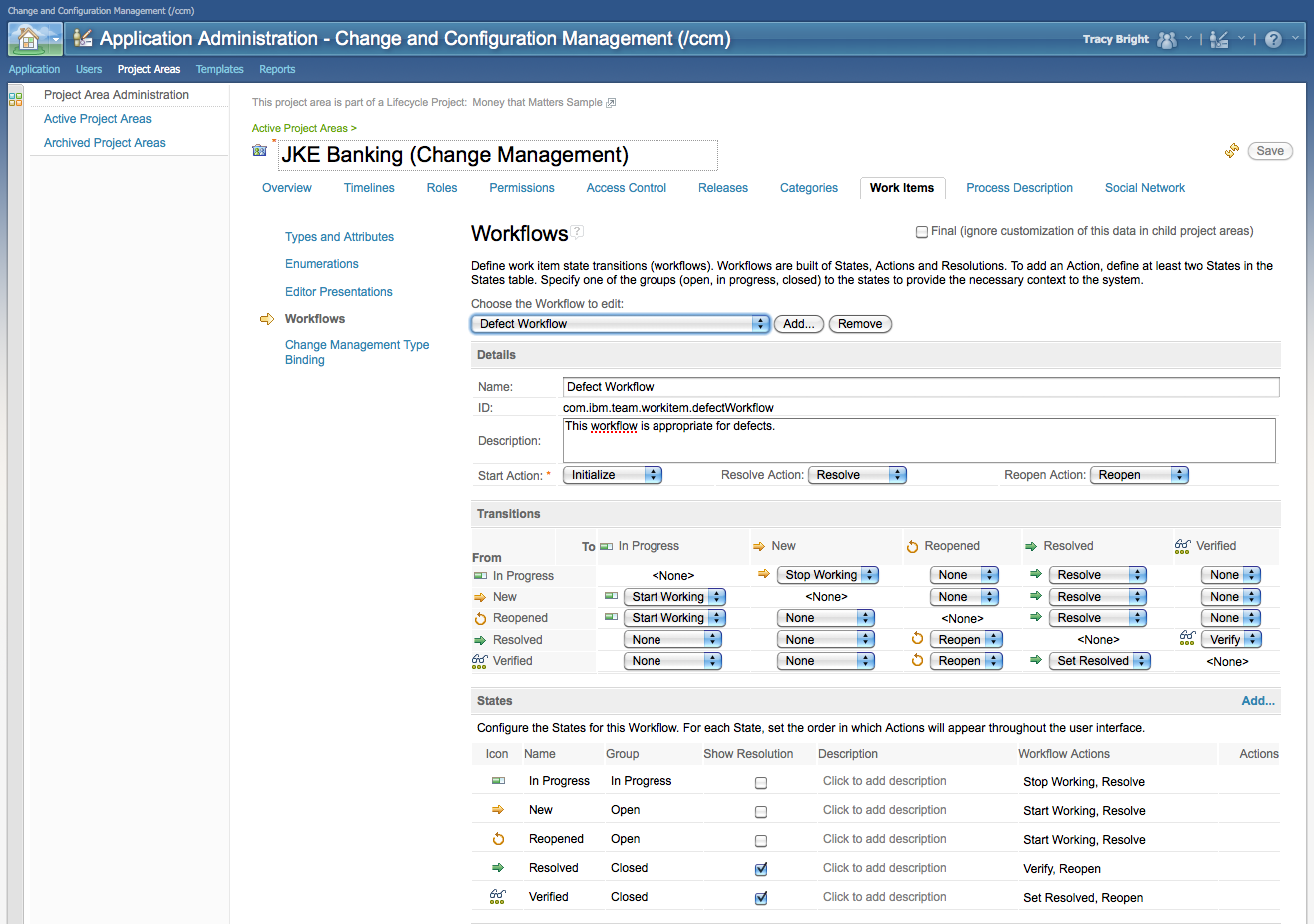Click the New column header arrow icon
The image size is (1314, 924).
(x=759, y=546)
